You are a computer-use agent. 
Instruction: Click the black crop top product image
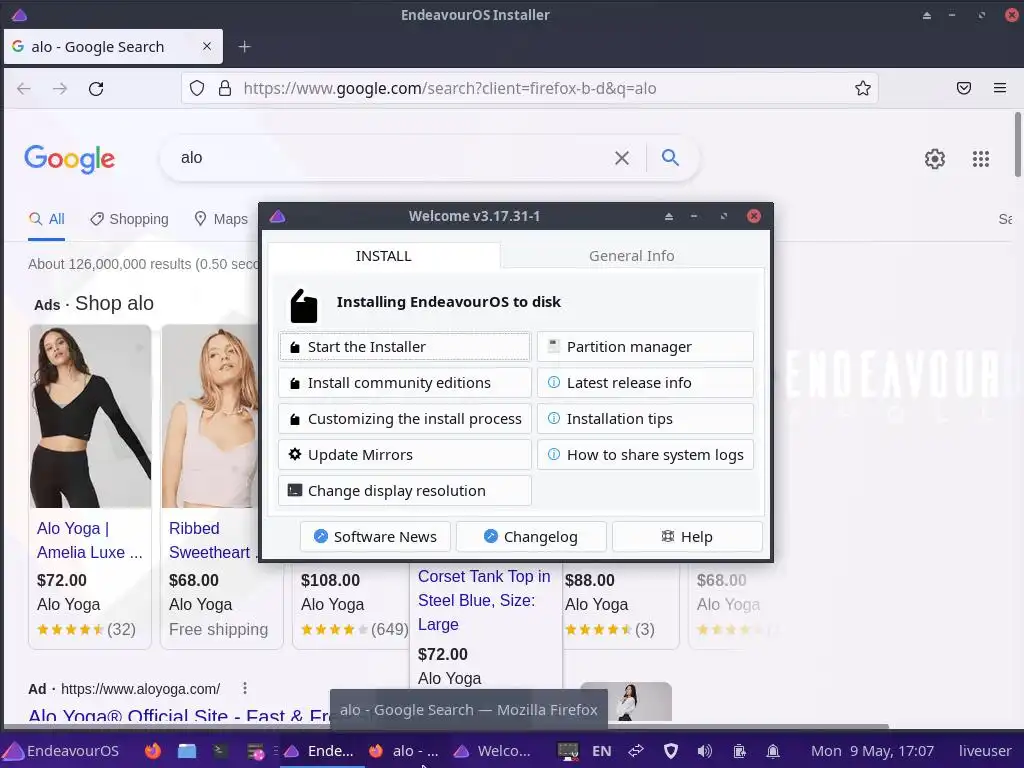[x=90, y=417]
